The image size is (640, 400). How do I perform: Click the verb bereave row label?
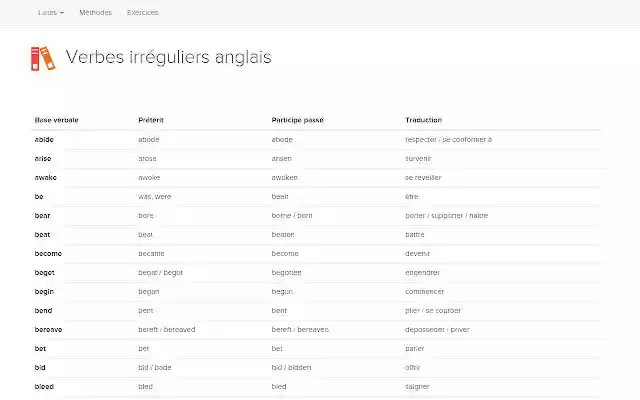click(48, 329)
